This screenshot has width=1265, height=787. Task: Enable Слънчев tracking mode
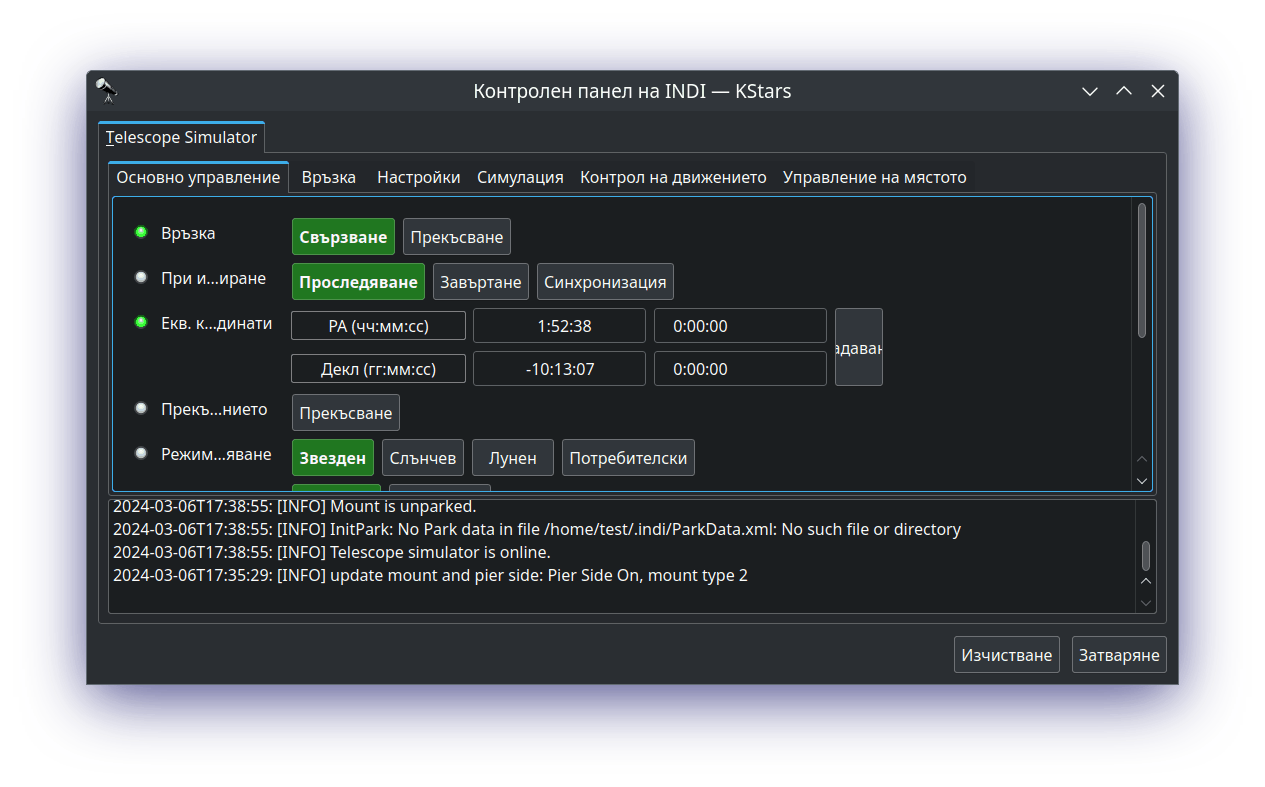point(423,458)
